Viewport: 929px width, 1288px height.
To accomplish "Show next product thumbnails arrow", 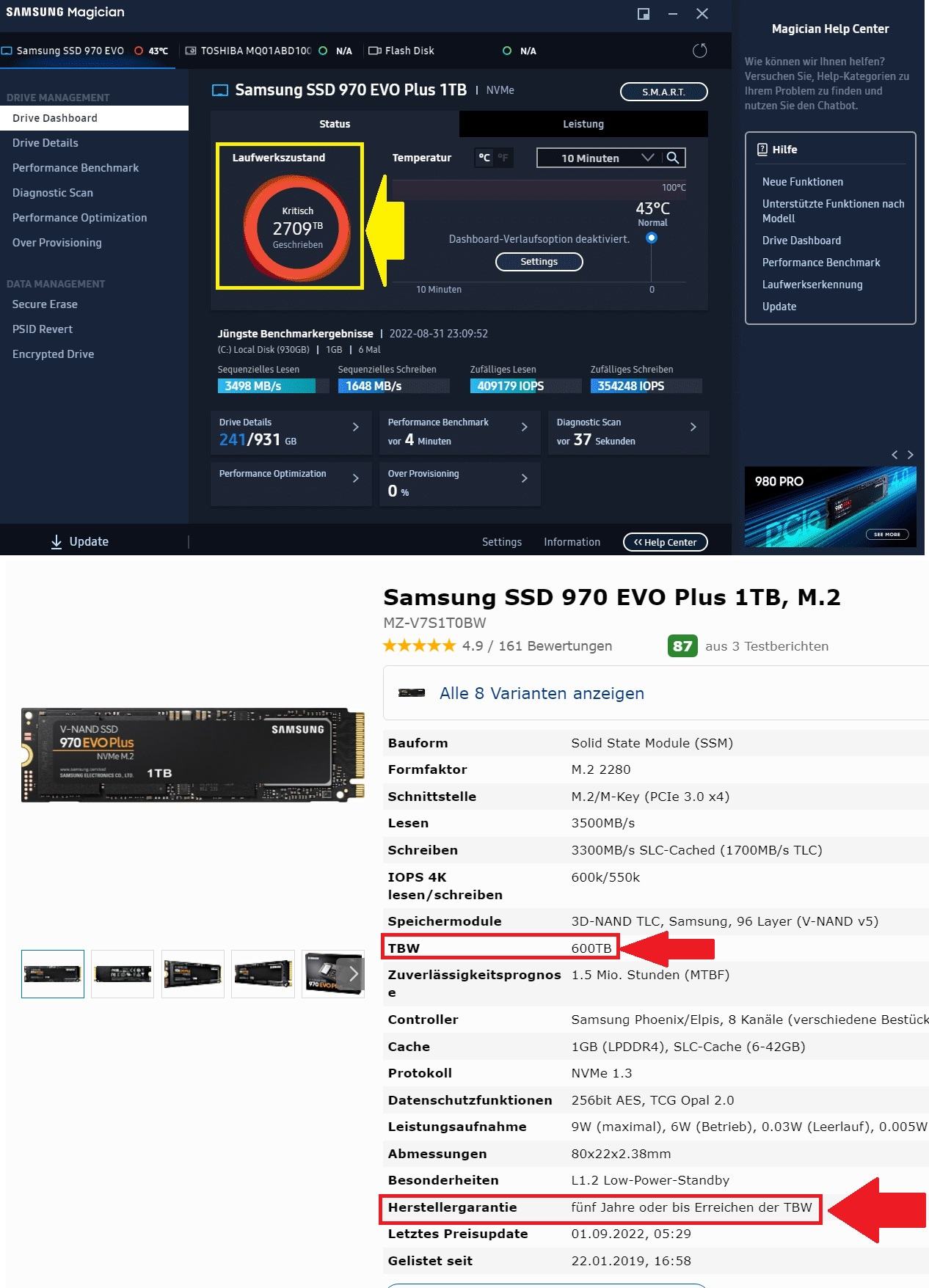I will (x=354, y=973).
